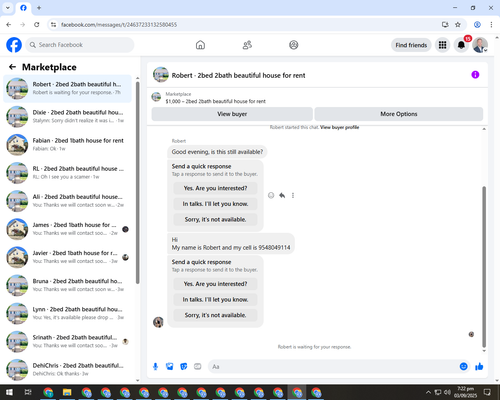Open Ali conversation in list
The height and width of the screenshot is (400, 500).
[x=67, y=201]
